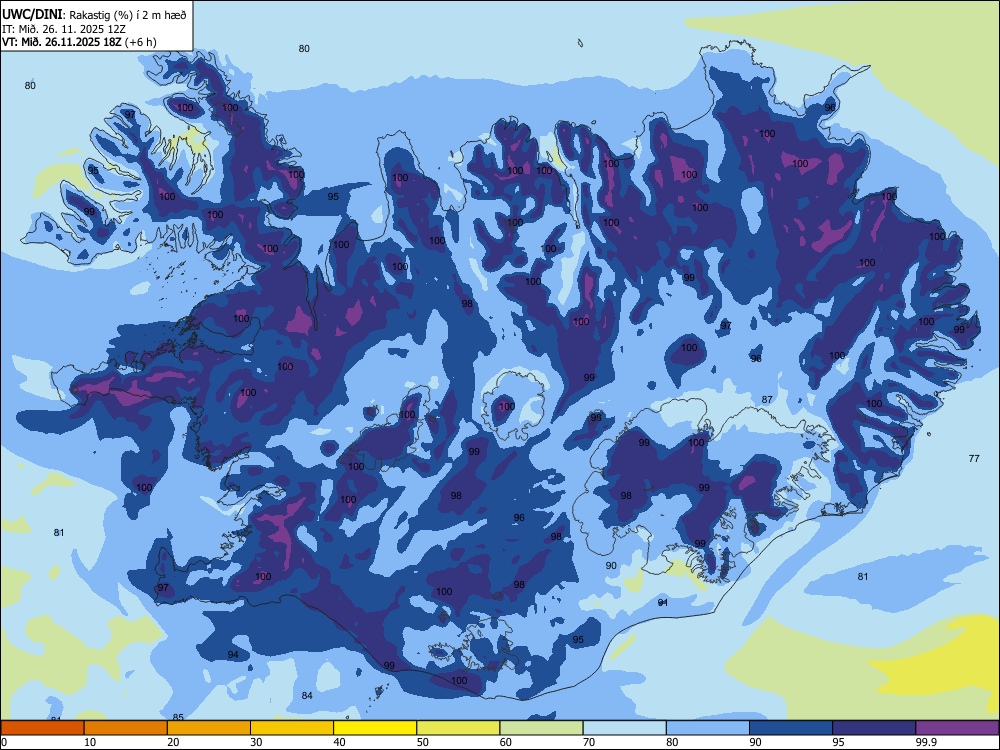Select the '85' humidity value in the southwest sea

pyautogui.click(x=178, y=717)
